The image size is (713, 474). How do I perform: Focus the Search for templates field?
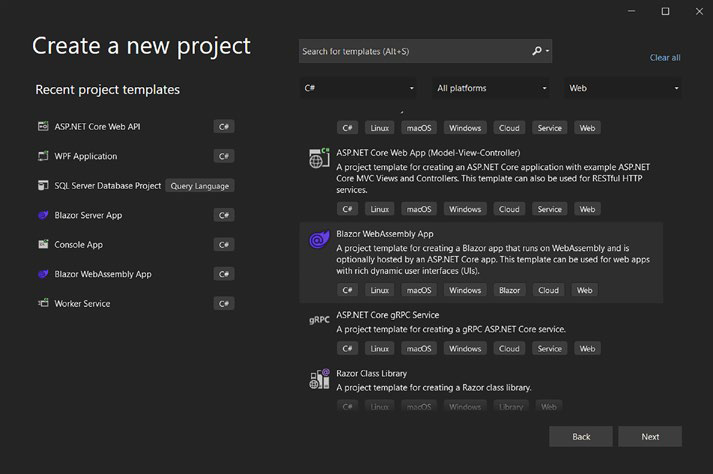click(x=425, y=51)
